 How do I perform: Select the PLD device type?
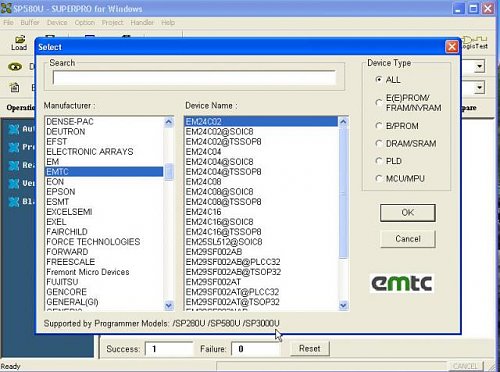click(x=379, y=161)
